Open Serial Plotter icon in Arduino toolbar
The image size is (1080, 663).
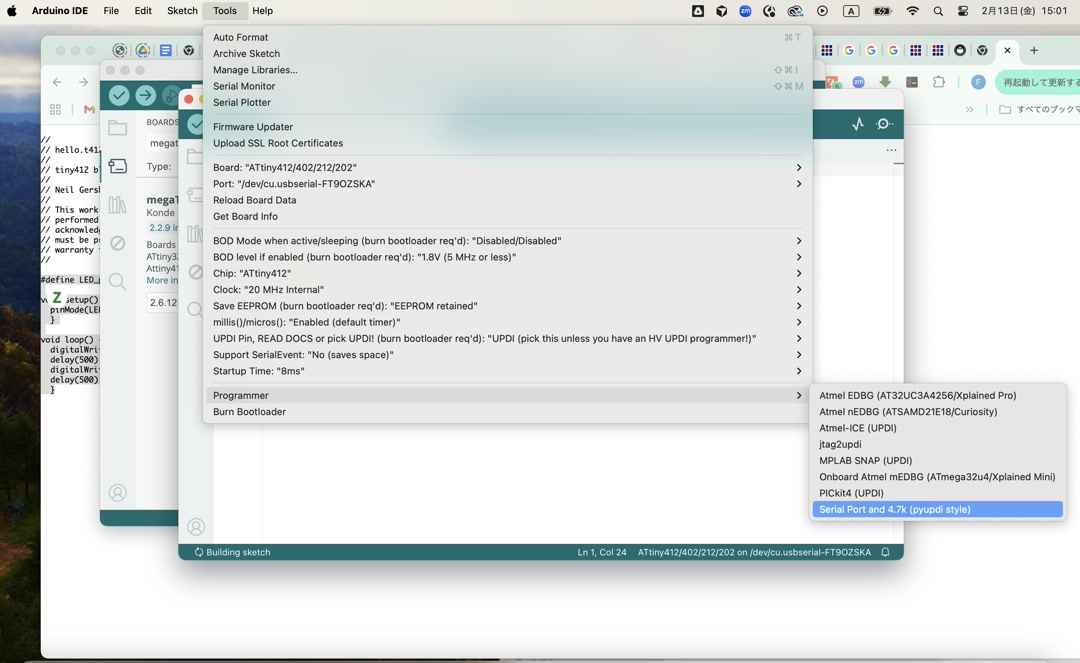pyautogui.click(x=858, y=124)
